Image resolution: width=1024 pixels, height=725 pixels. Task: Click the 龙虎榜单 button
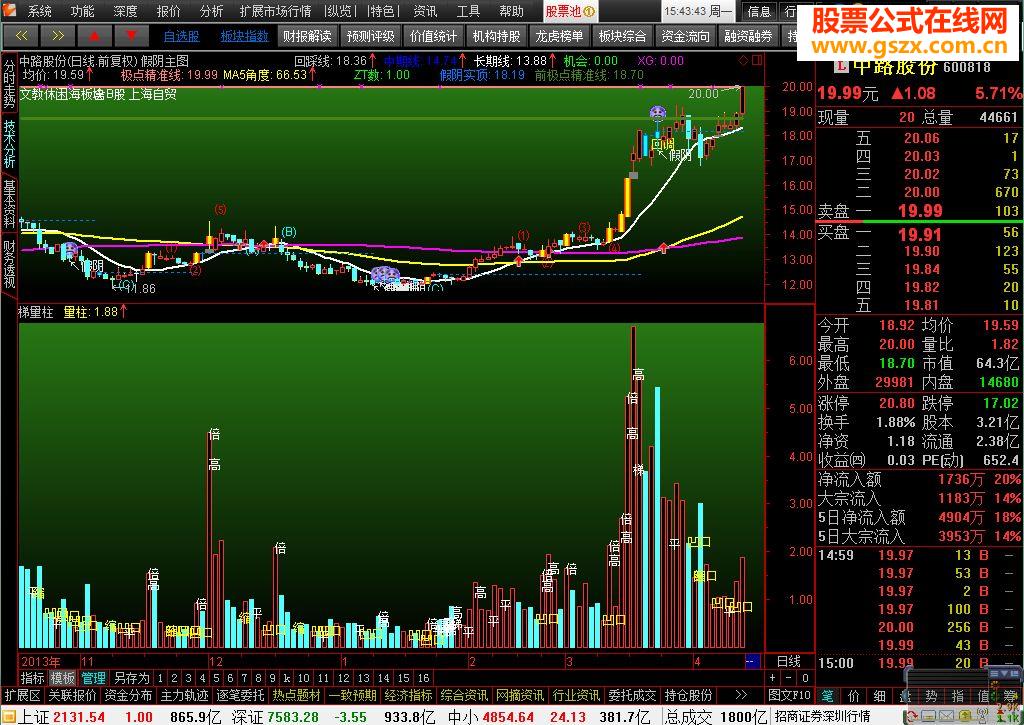click(559, 37)
